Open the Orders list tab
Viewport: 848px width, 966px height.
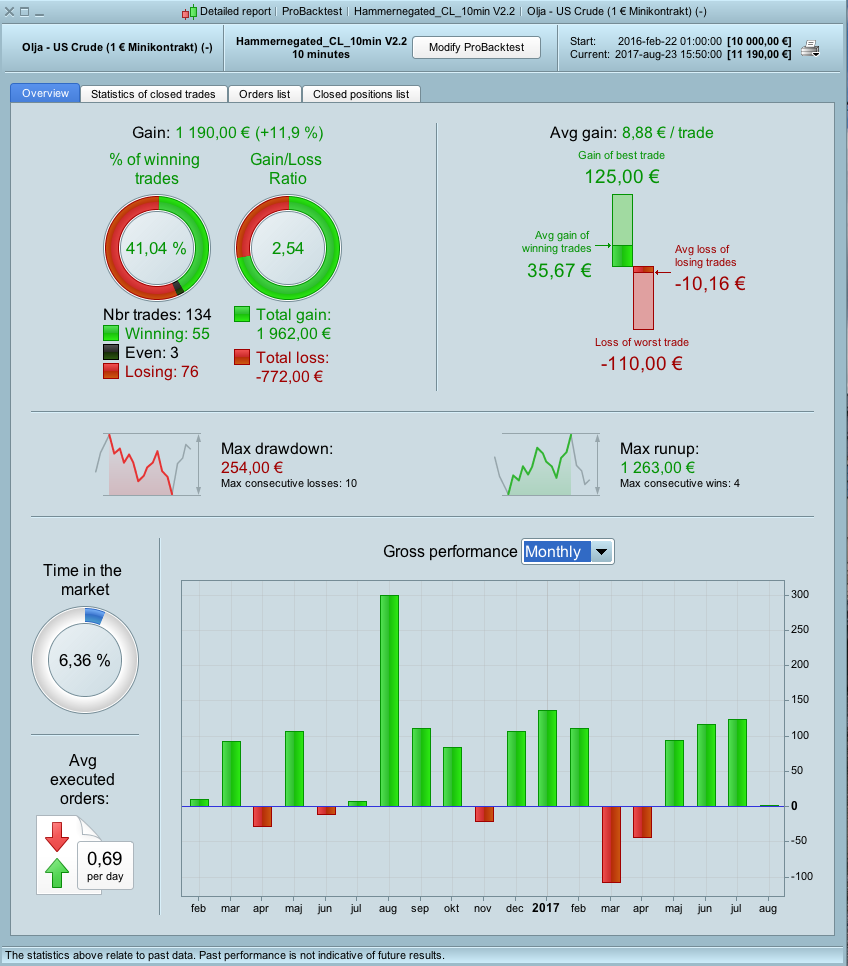coord(264,94)
